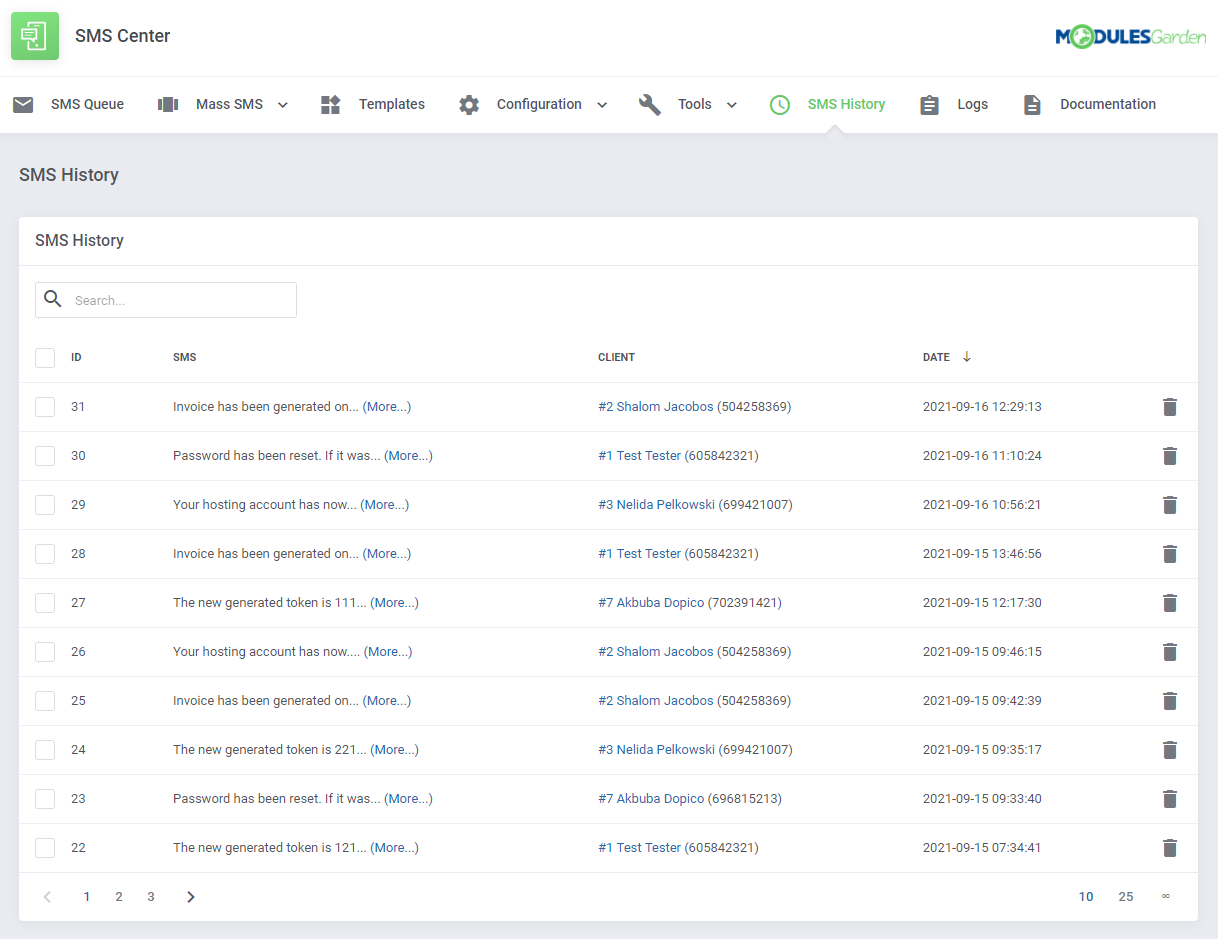The width and height of the screenshot is (1218, 939).
Task: Click the Configuration gear icon
Action: point(469,104)
